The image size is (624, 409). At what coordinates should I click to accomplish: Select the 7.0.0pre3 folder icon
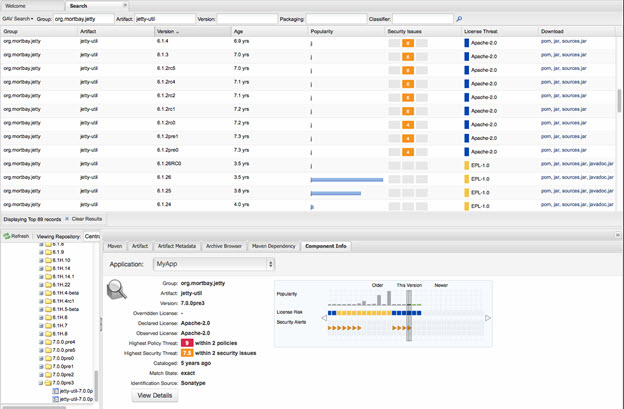(48, 382)
